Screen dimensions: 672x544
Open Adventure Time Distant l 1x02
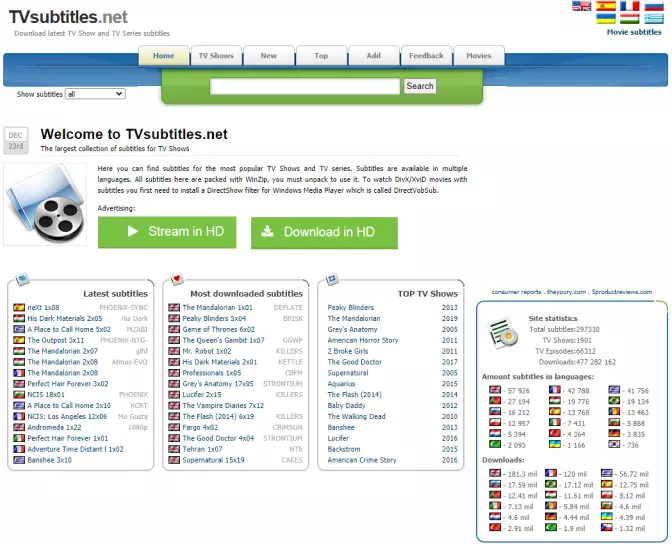click(75, 449)
